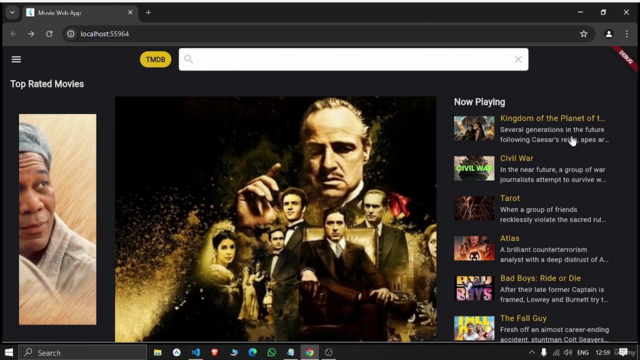View site information icon in address bar
The height and width of the screenshot is (360, 640).
pyautogui.click(x=71, y=34)
